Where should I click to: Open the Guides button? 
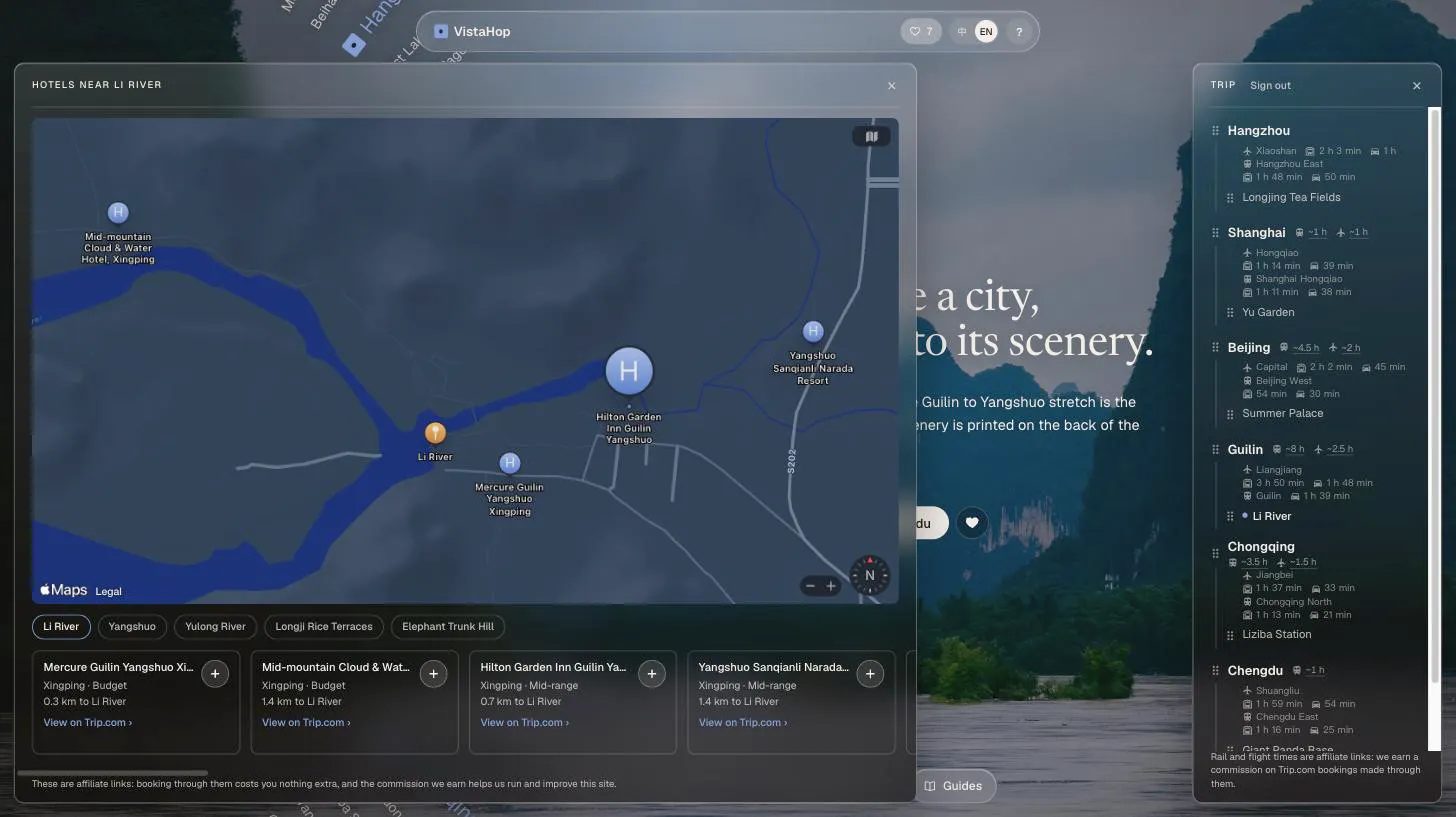click(953, 786)
